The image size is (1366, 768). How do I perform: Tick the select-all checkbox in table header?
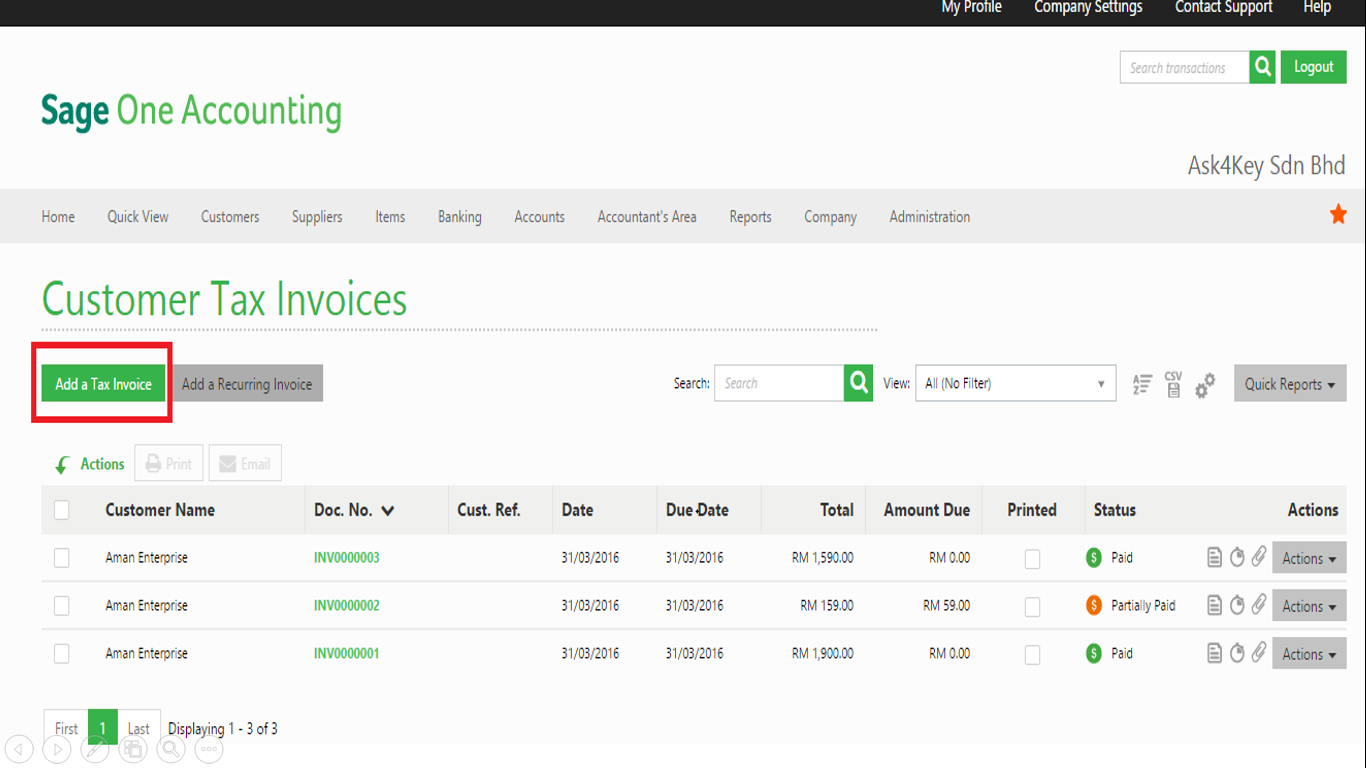click(x=62, y=510)
